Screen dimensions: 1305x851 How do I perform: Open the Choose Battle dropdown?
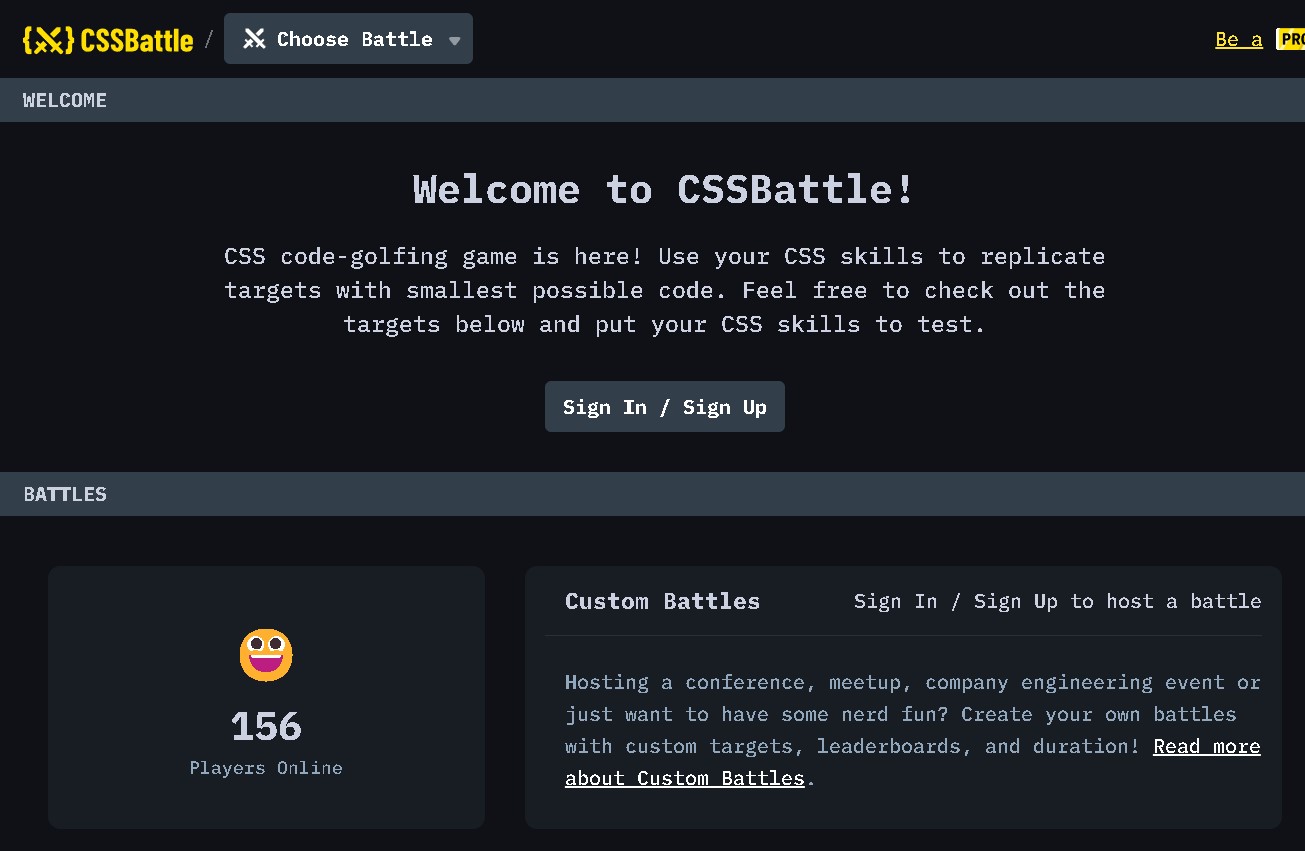[x=347, y=38]
